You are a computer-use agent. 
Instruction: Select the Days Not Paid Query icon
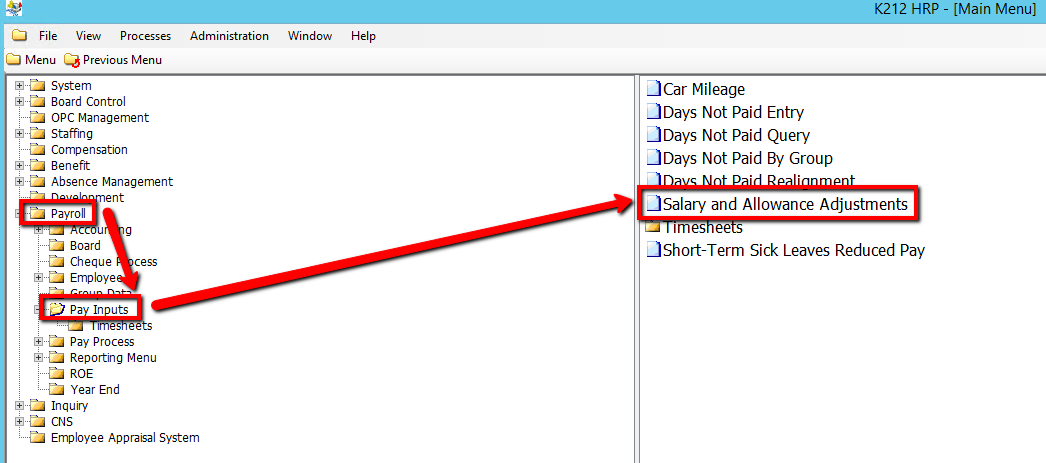coord(654,135)
